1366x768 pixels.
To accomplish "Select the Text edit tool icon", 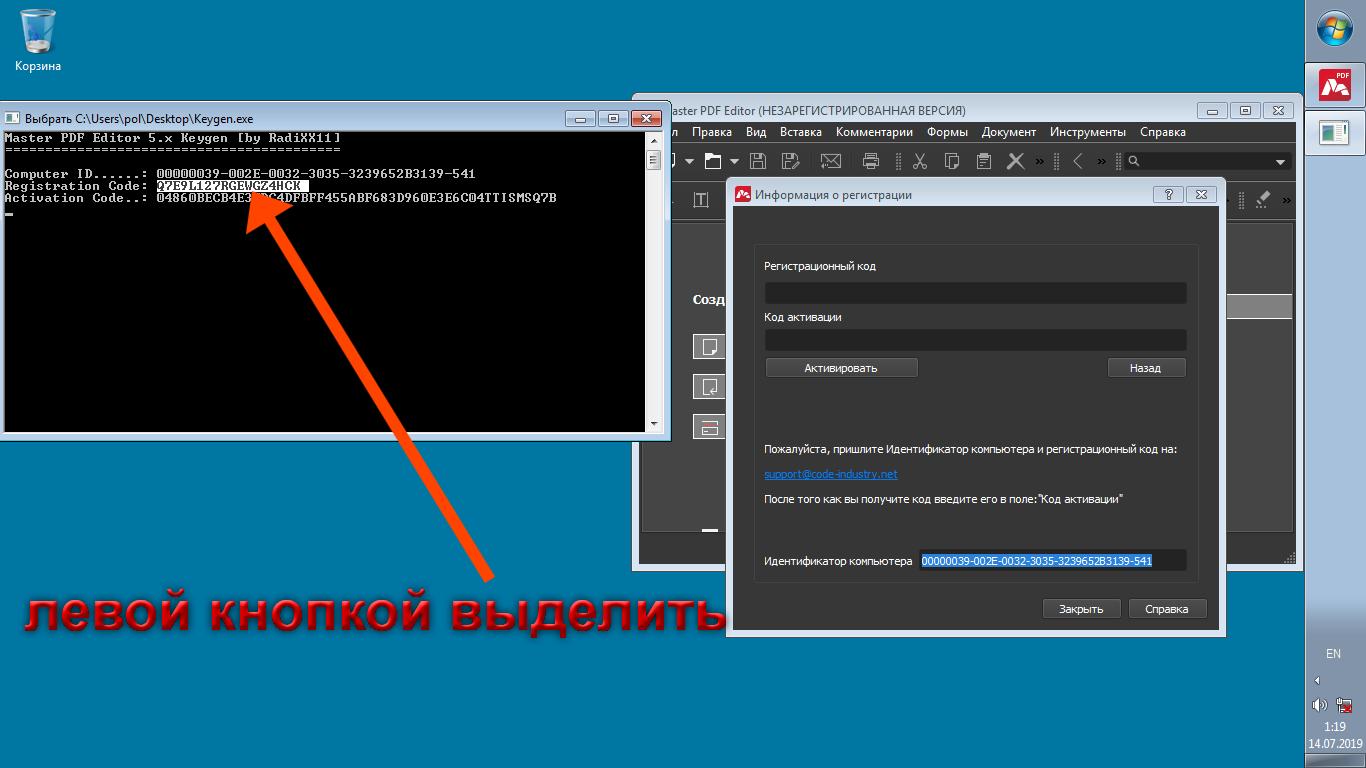I will (701, 200).
